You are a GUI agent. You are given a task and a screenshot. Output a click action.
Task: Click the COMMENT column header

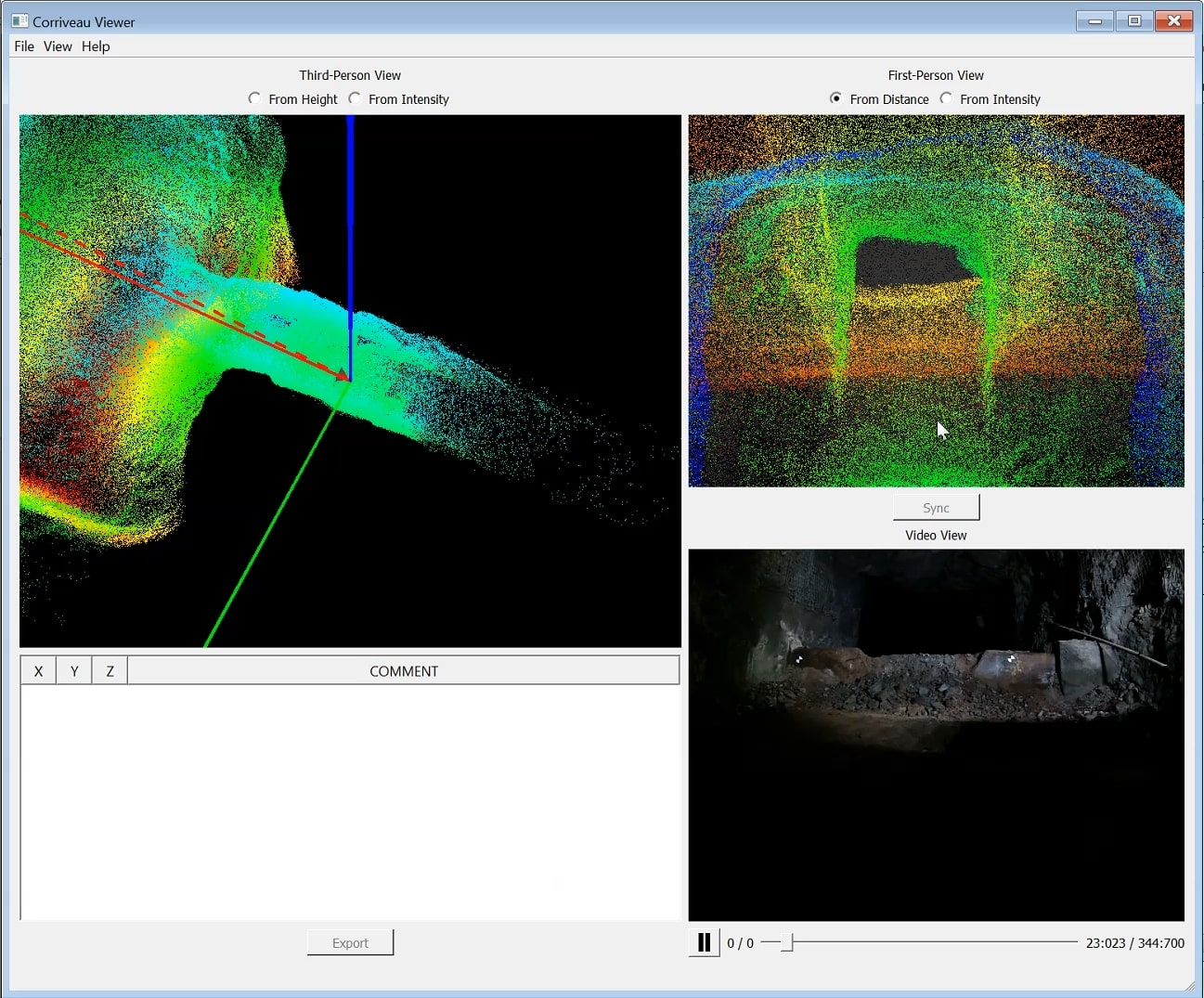403,671
